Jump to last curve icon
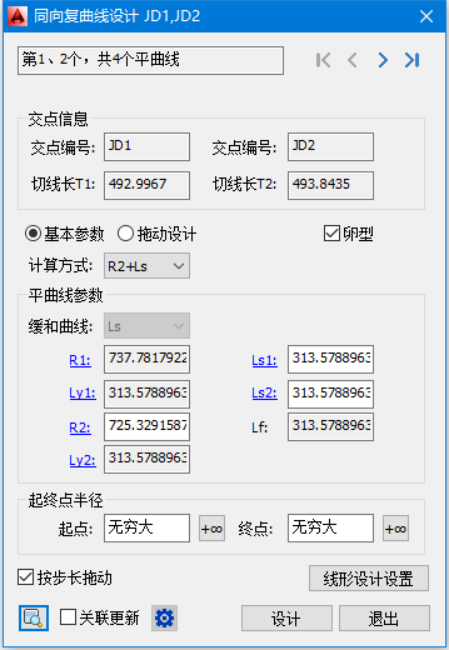This screenshot has width=449, height=650. 412,60
